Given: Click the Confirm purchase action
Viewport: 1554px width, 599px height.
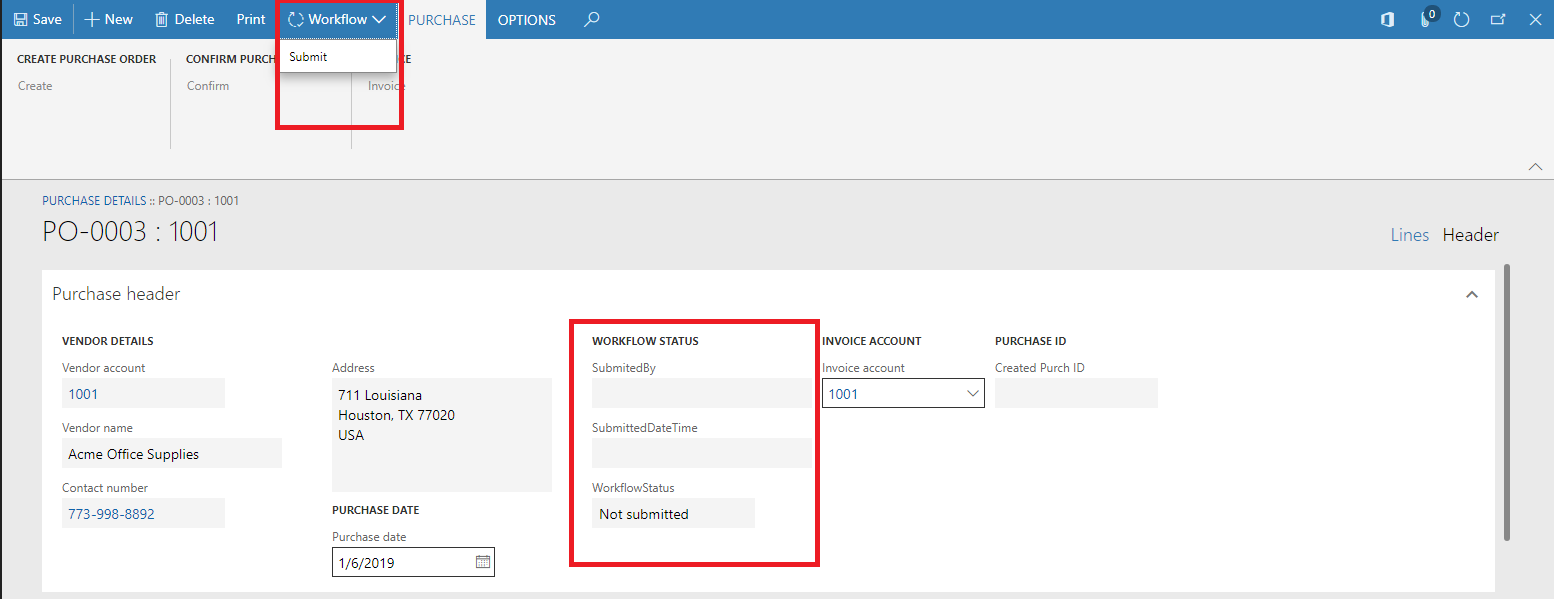Looking at the screenshot, I should [x=207, y=85].
